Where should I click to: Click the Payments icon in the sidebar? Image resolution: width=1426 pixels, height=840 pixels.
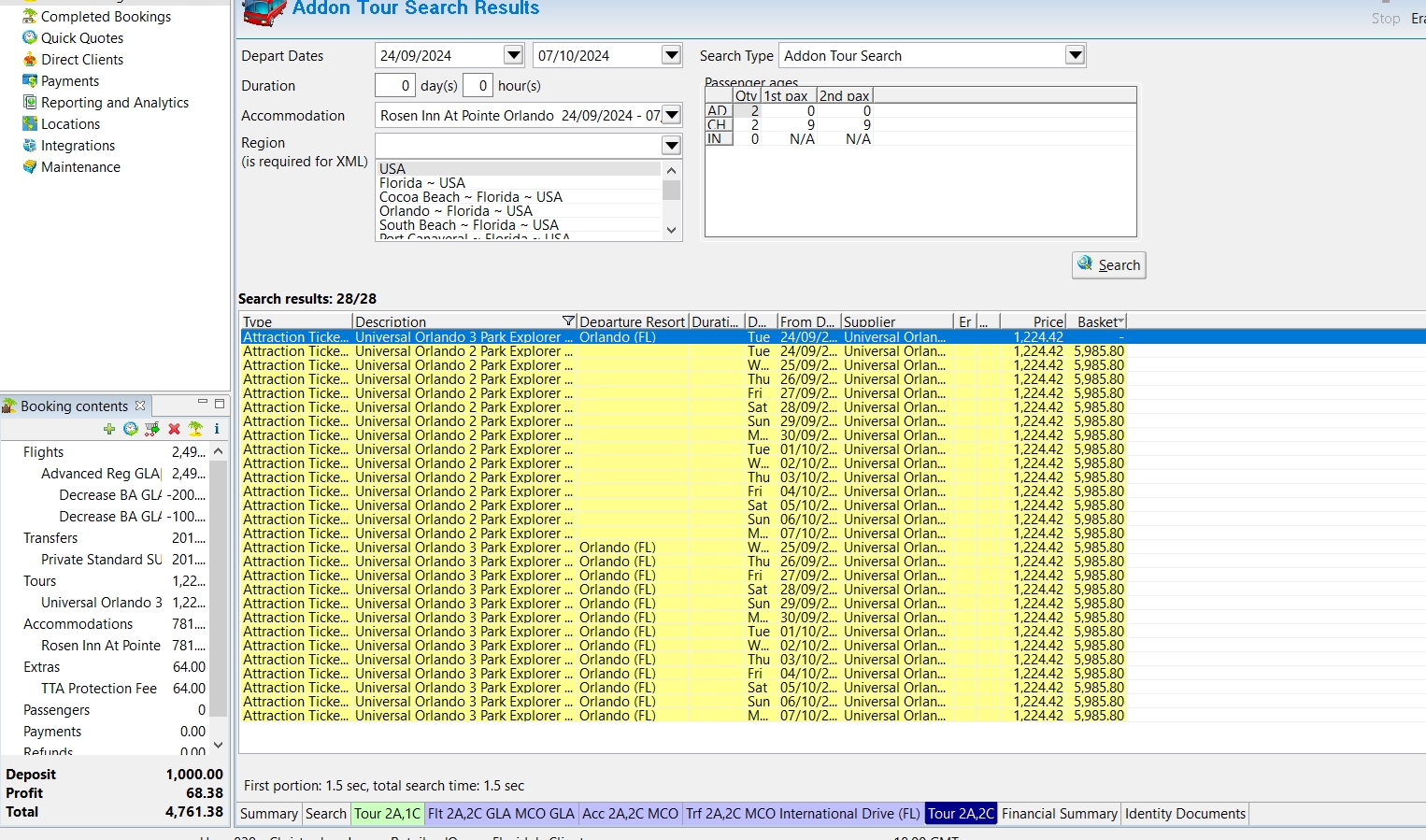(30, 81)
